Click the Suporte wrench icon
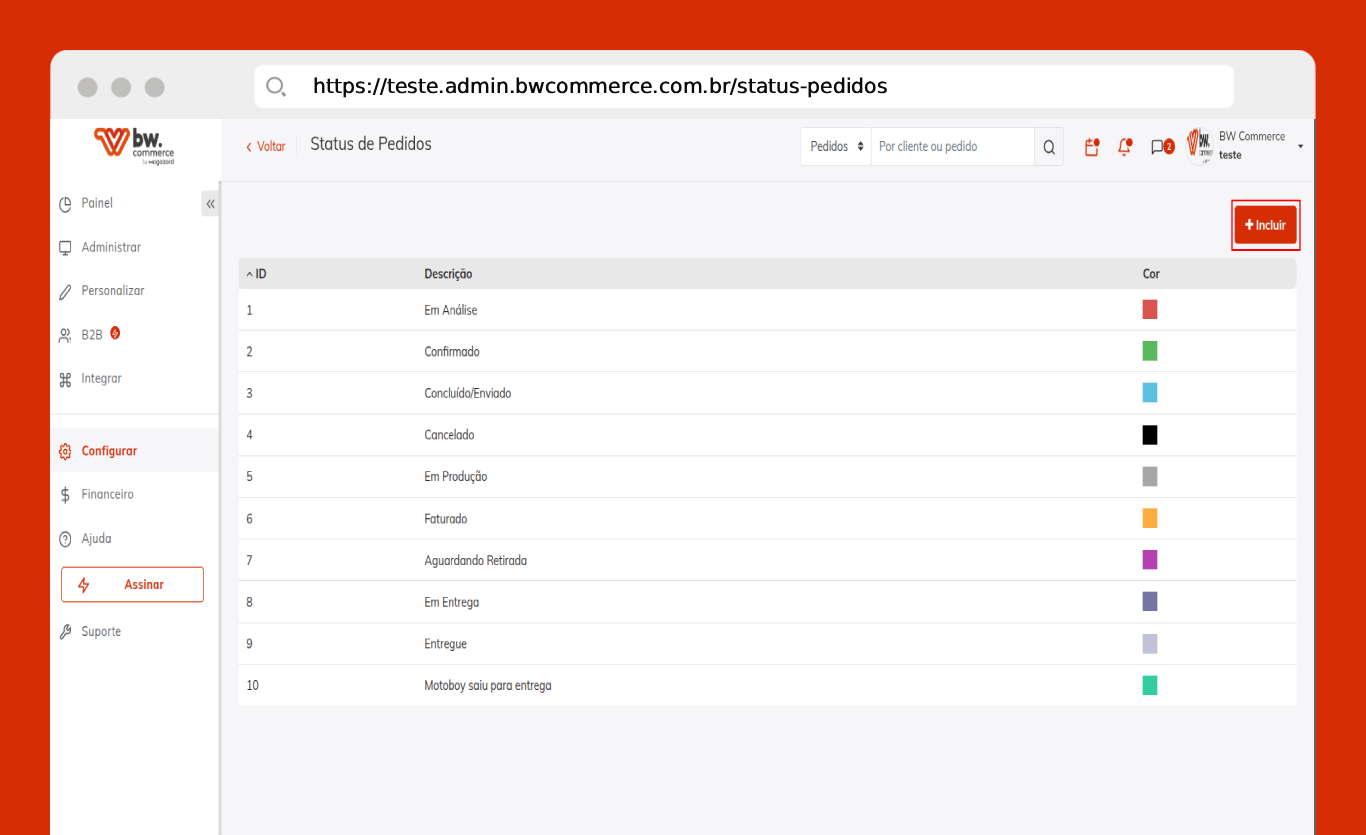The width and height of the screenshot is (1366, 835). tap(65, 632)
